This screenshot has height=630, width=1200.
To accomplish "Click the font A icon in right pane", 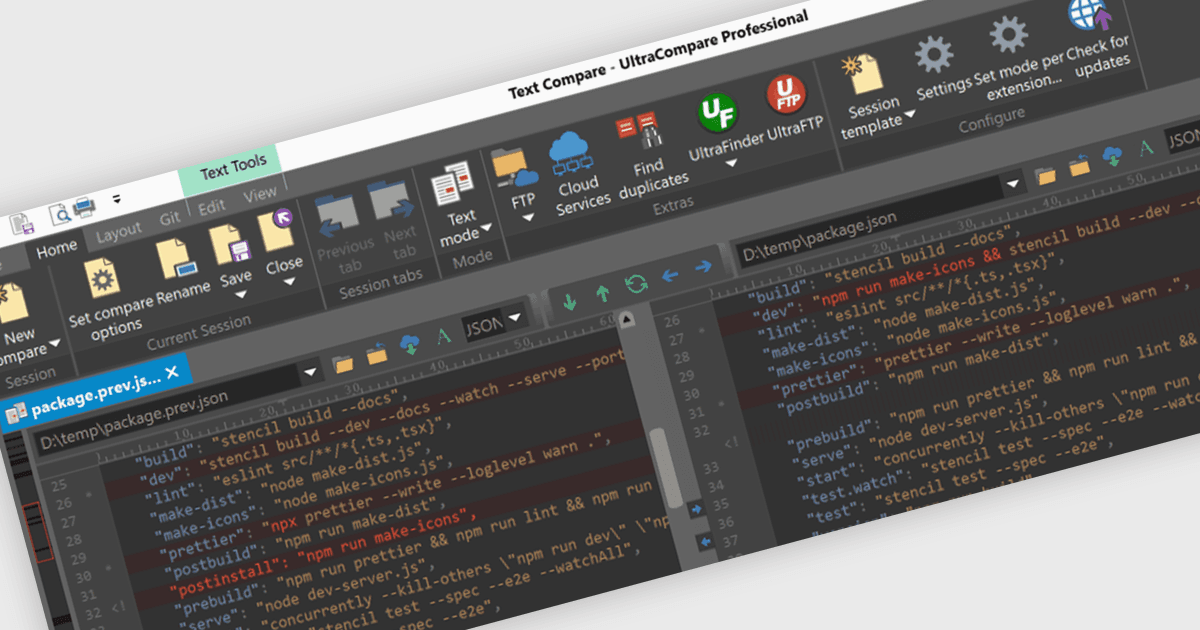I will (1146, 147).
